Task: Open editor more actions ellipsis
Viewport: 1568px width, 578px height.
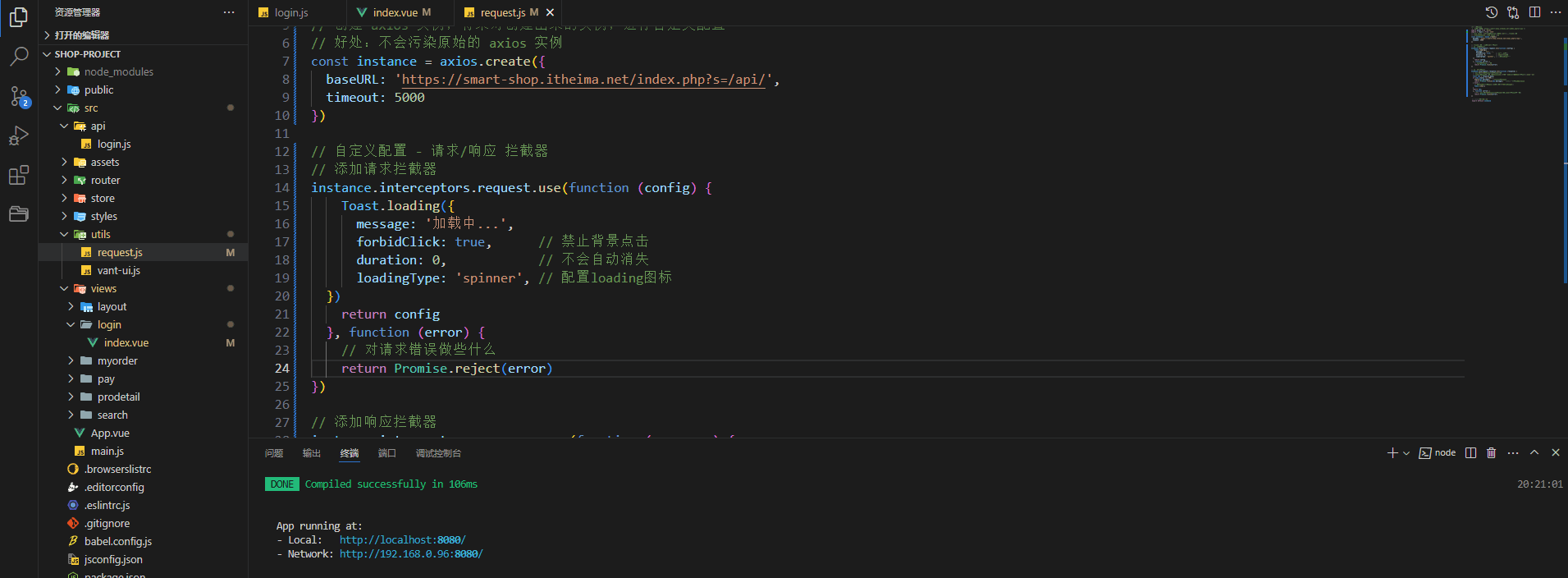Action: 1556,12
